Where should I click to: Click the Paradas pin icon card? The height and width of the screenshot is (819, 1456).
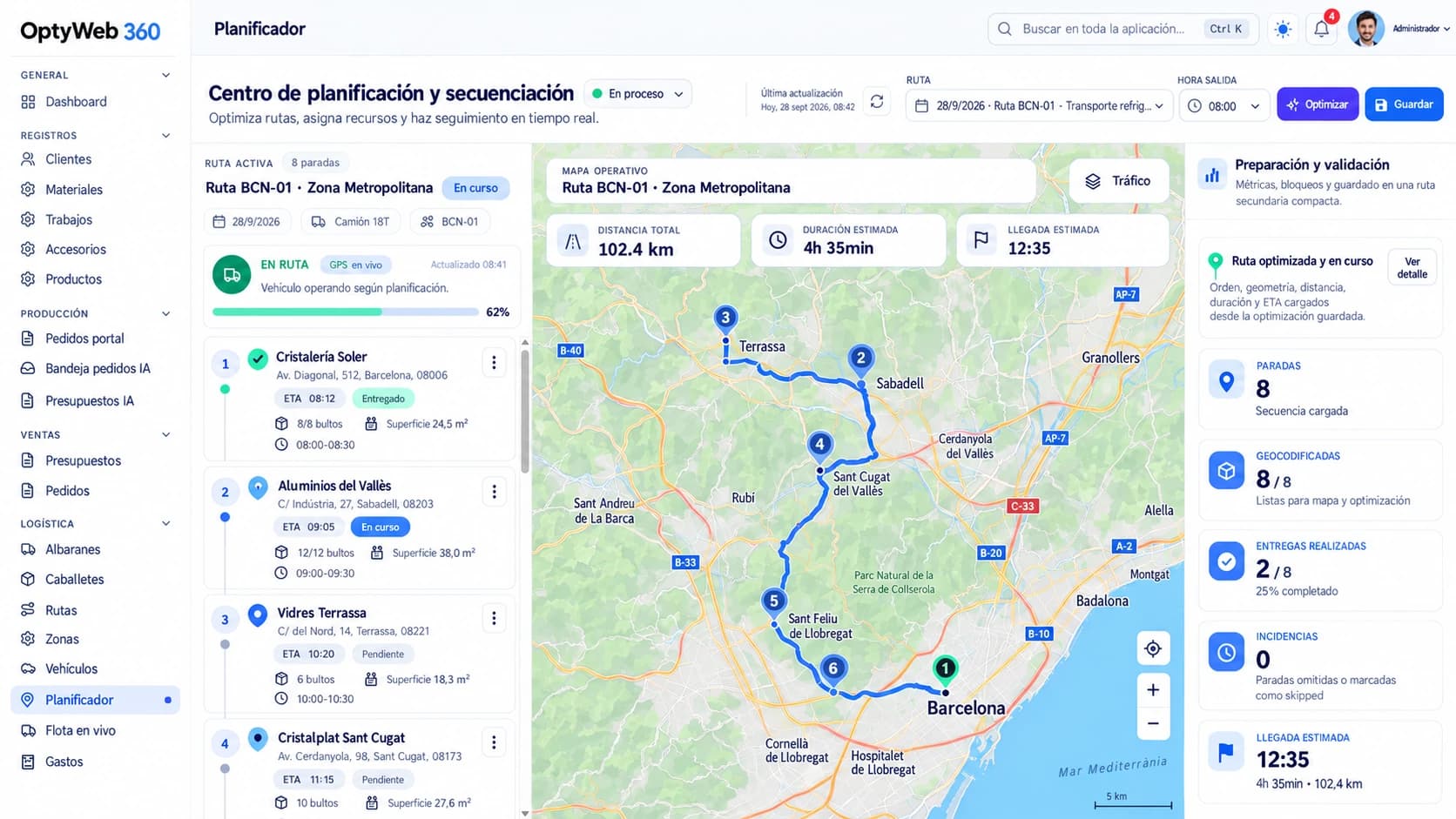(x=1226, y=381)
